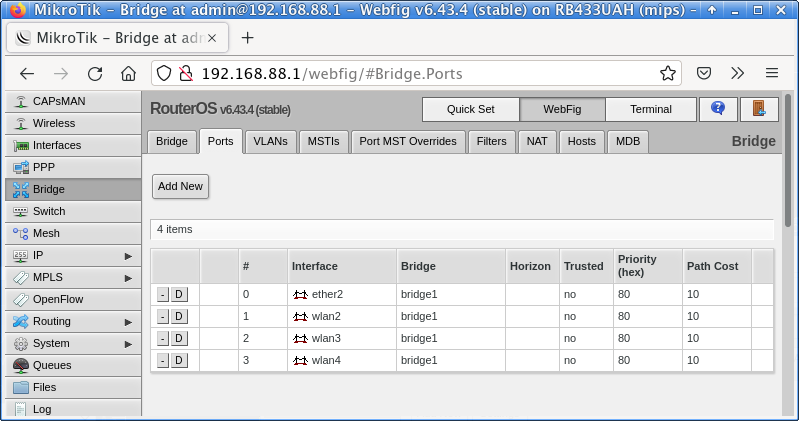Click the Add New button
This screenshot has height=421, width=799.
click(180, 186)
